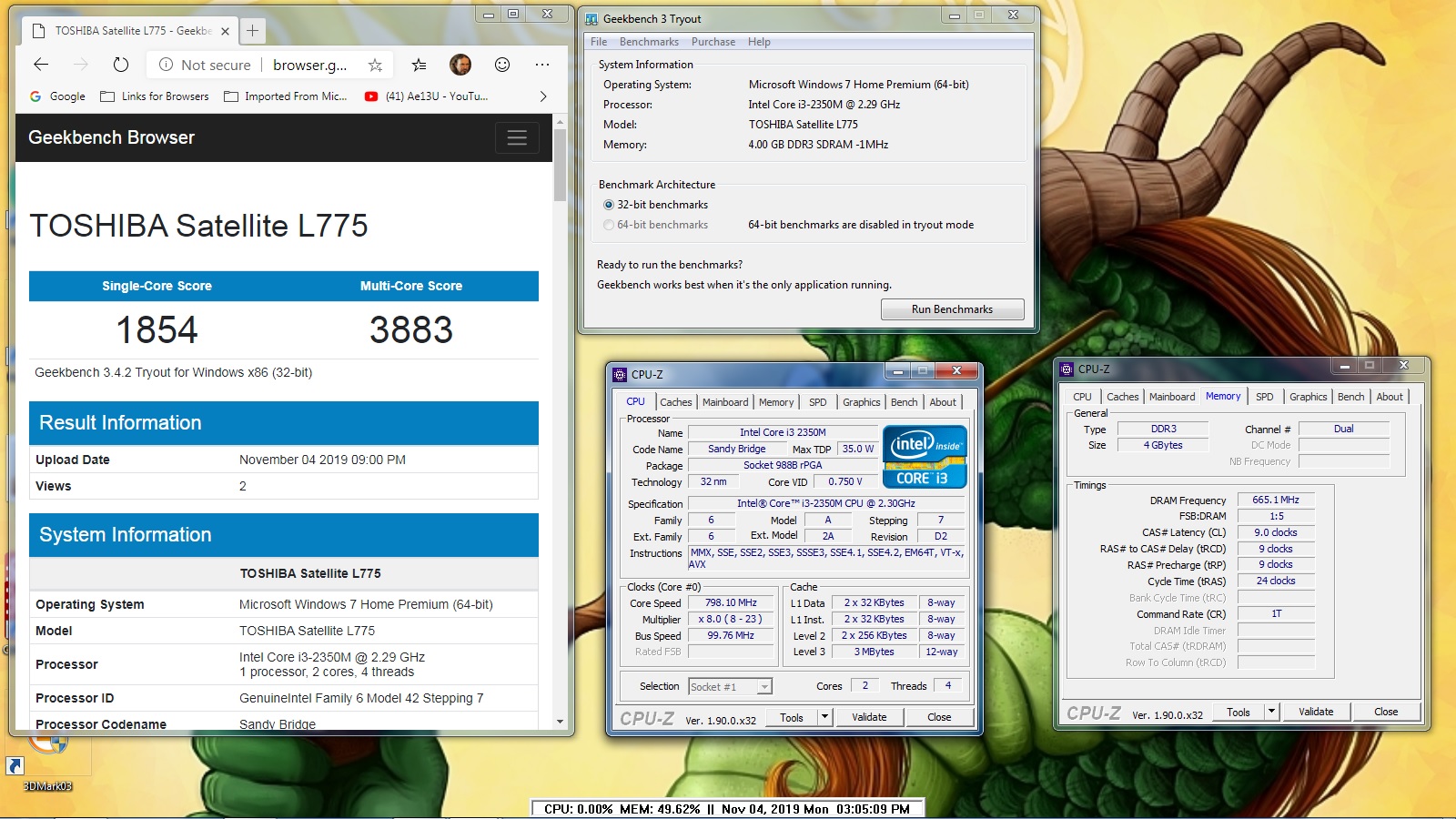This screenshot has height=819, width=1456.
Task: Open the Imported From Mic... favorites folder
Action: tap(286, 96)
